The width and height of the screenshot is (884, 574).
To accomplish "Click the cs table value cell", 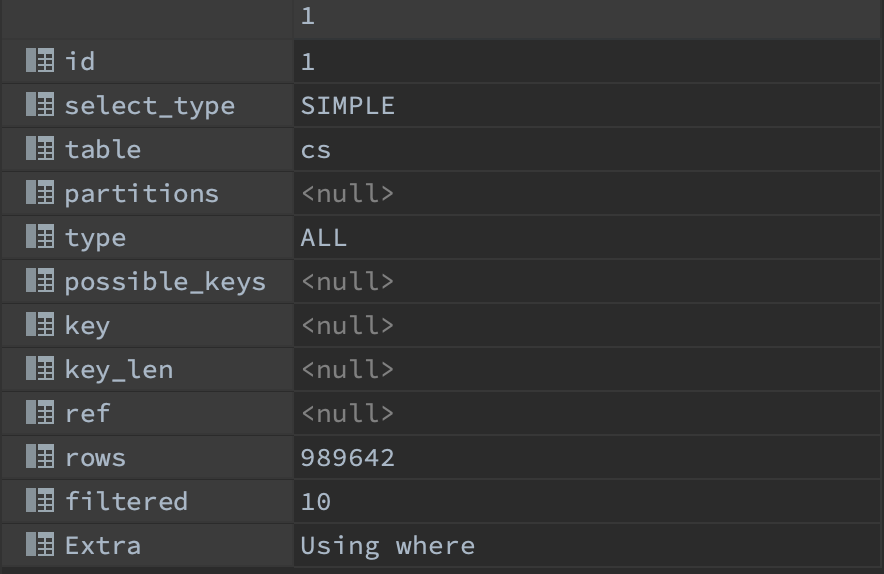I will point(316,149).
